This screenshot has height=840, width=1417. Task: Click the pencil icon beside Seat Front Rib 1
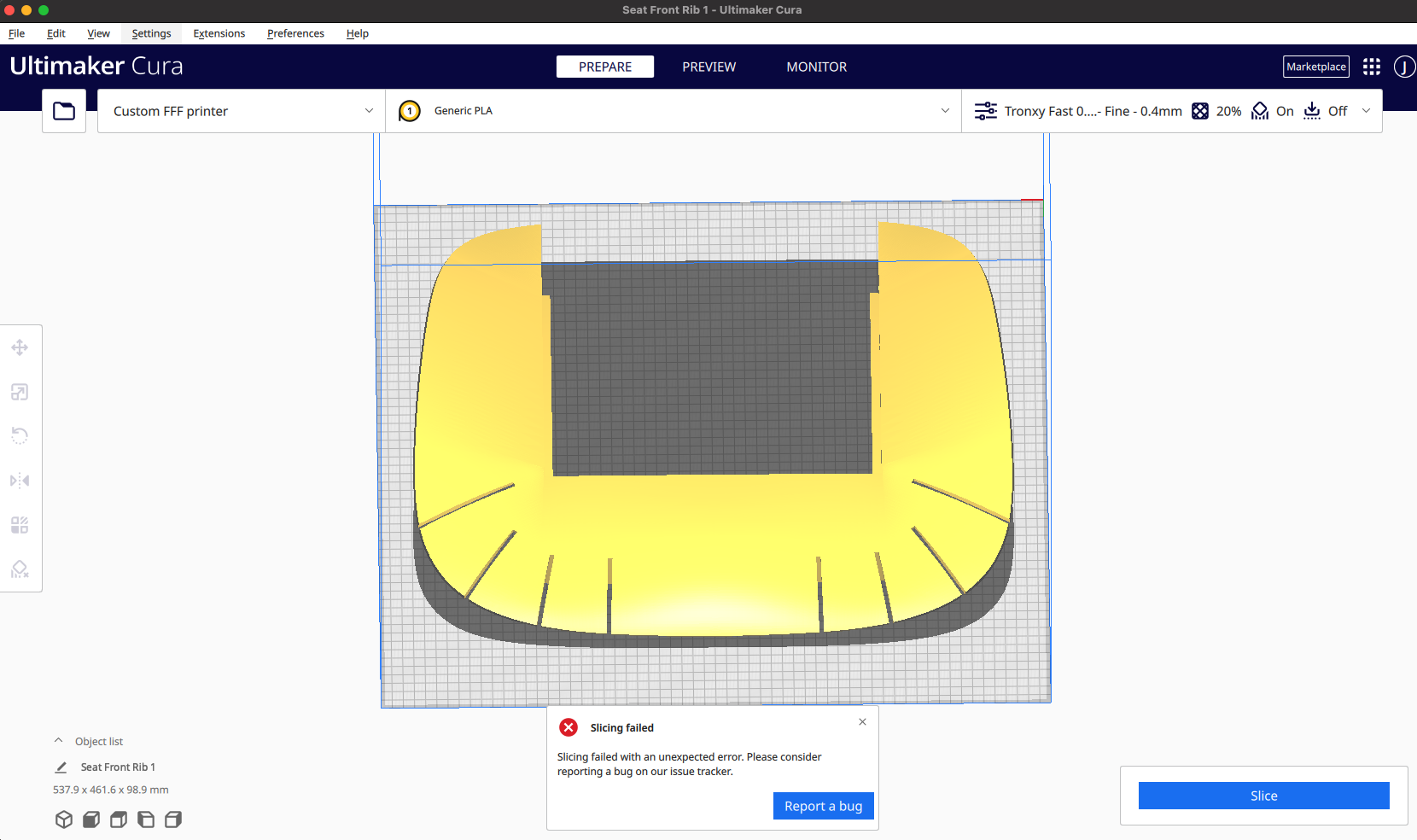tap(61, 767)
